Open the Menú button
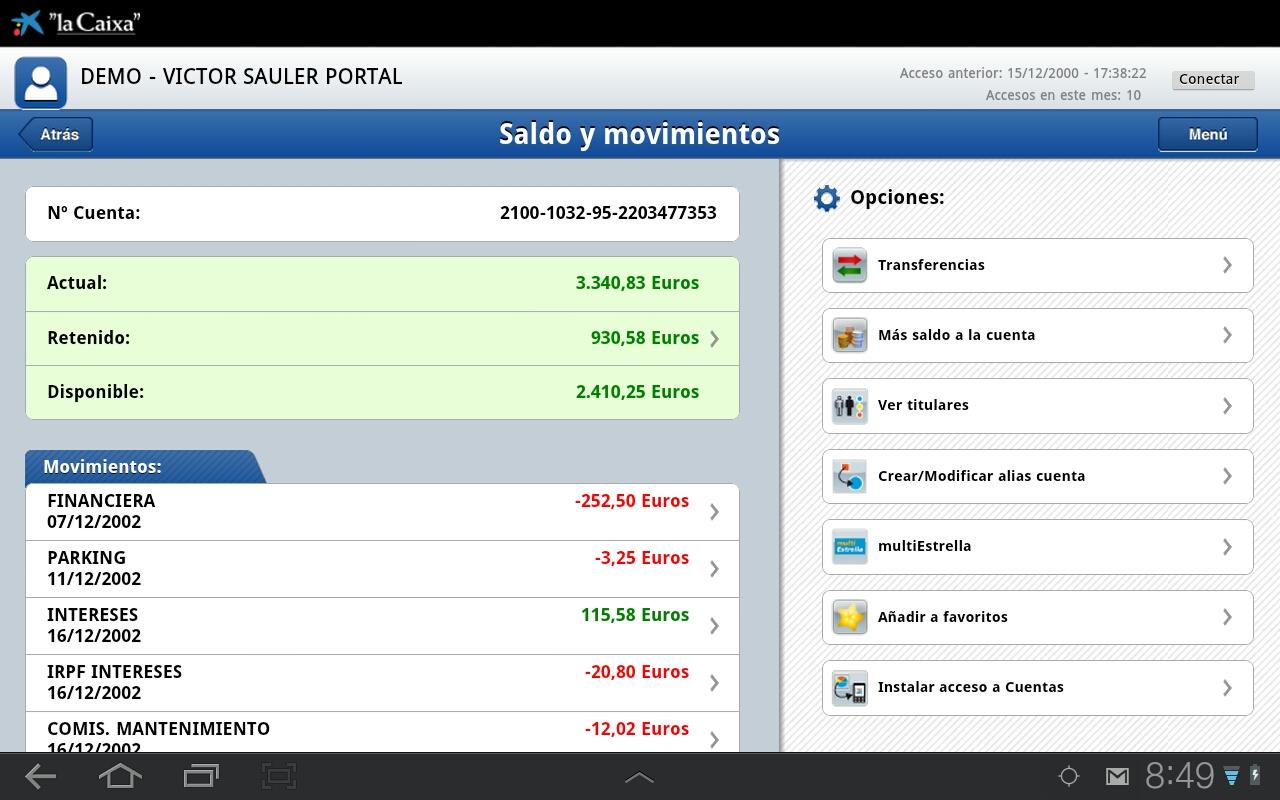1280x800 pixels. tap(1207, 134)
